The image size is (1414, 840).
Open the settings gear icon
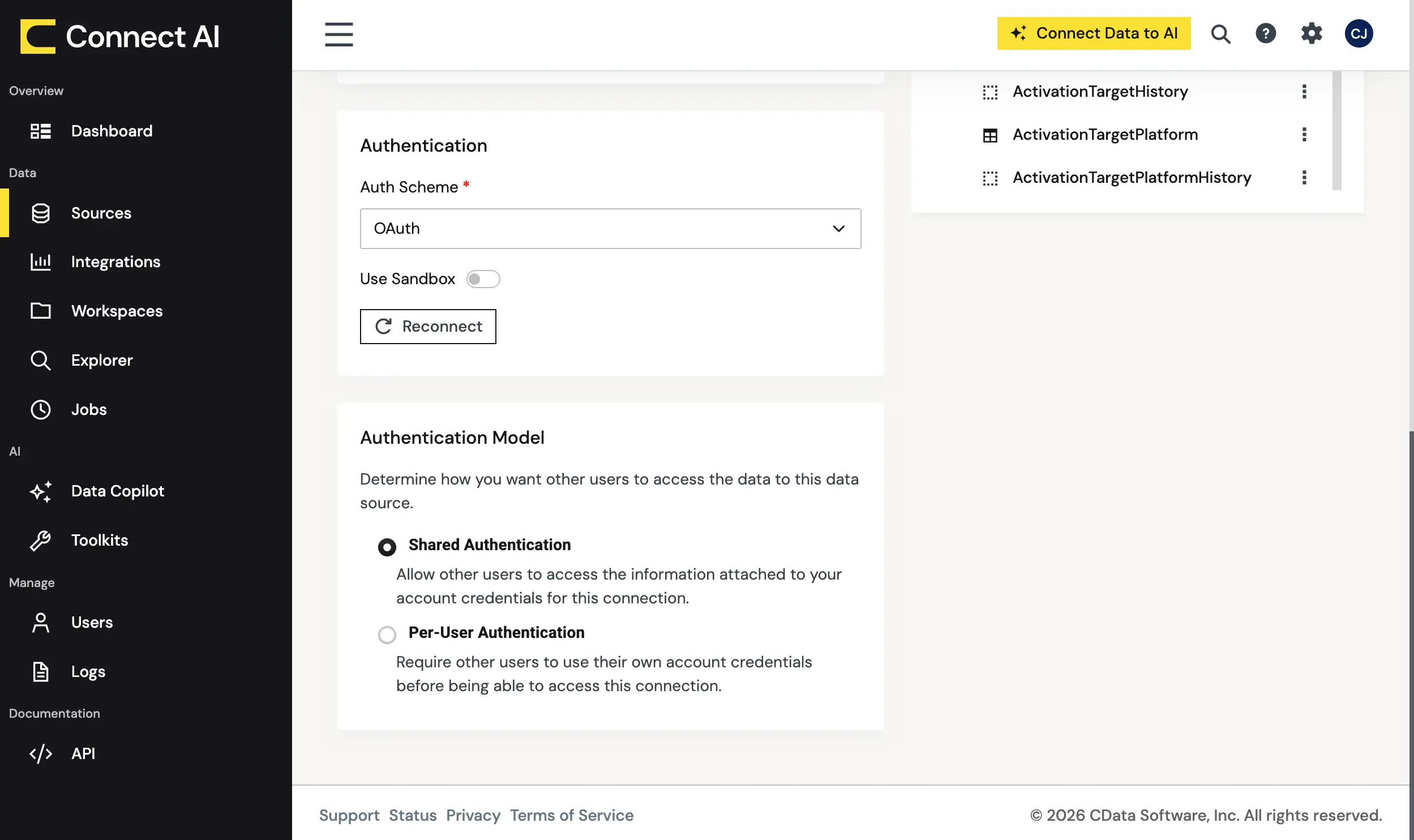(x=1312, y=33)
